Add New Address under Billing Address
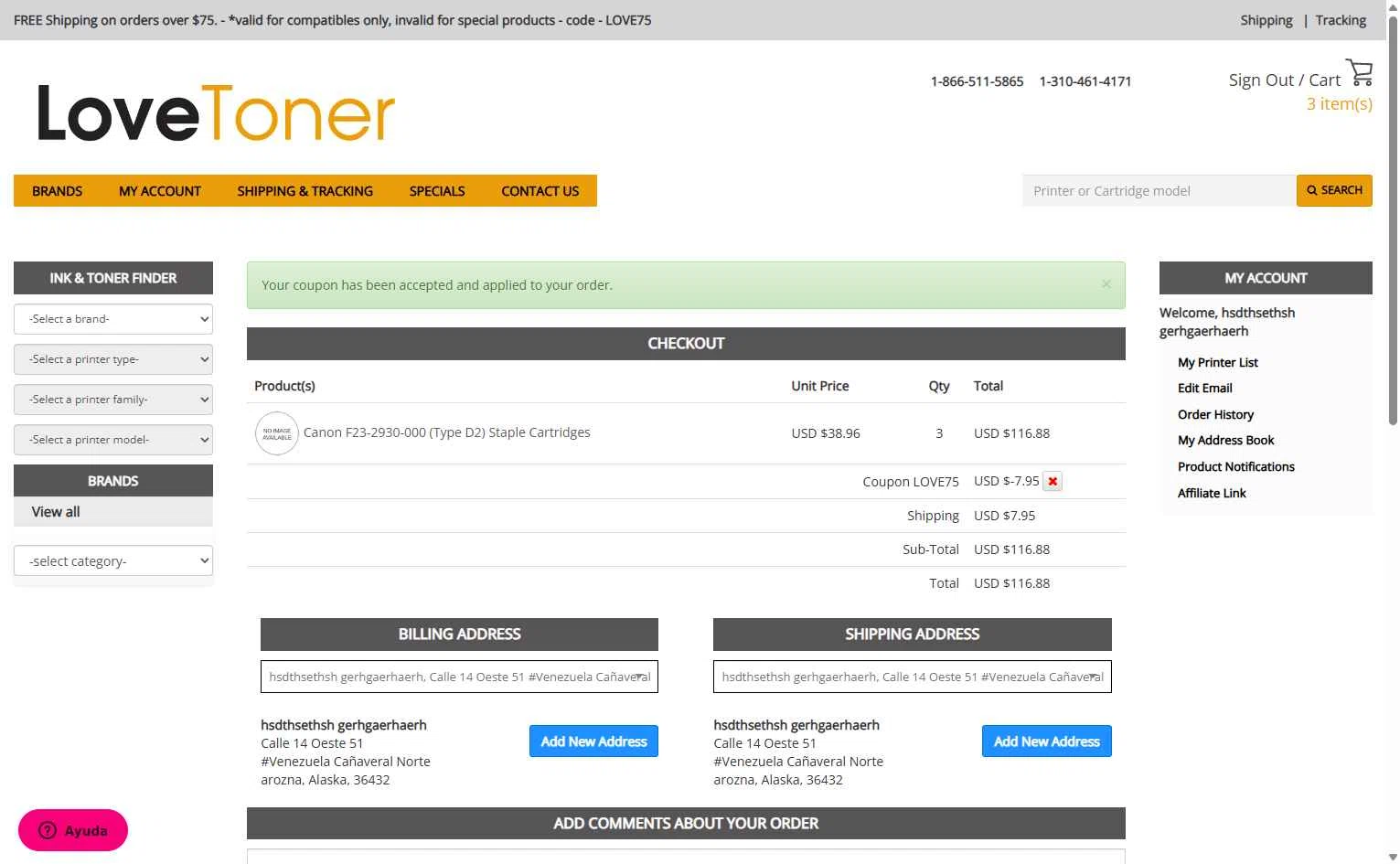 pos(593,741)
